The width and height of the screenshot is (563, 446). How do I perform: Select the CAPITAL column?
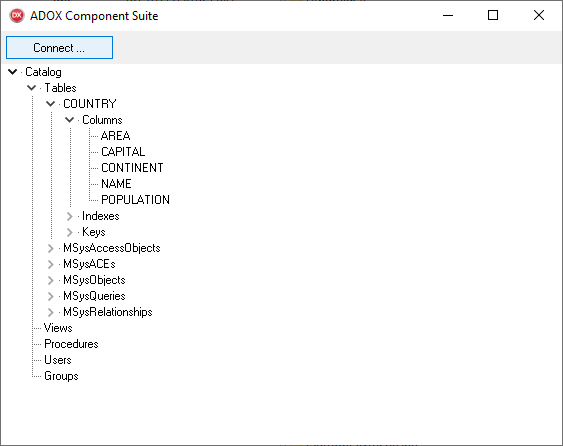tap(123, 152)
